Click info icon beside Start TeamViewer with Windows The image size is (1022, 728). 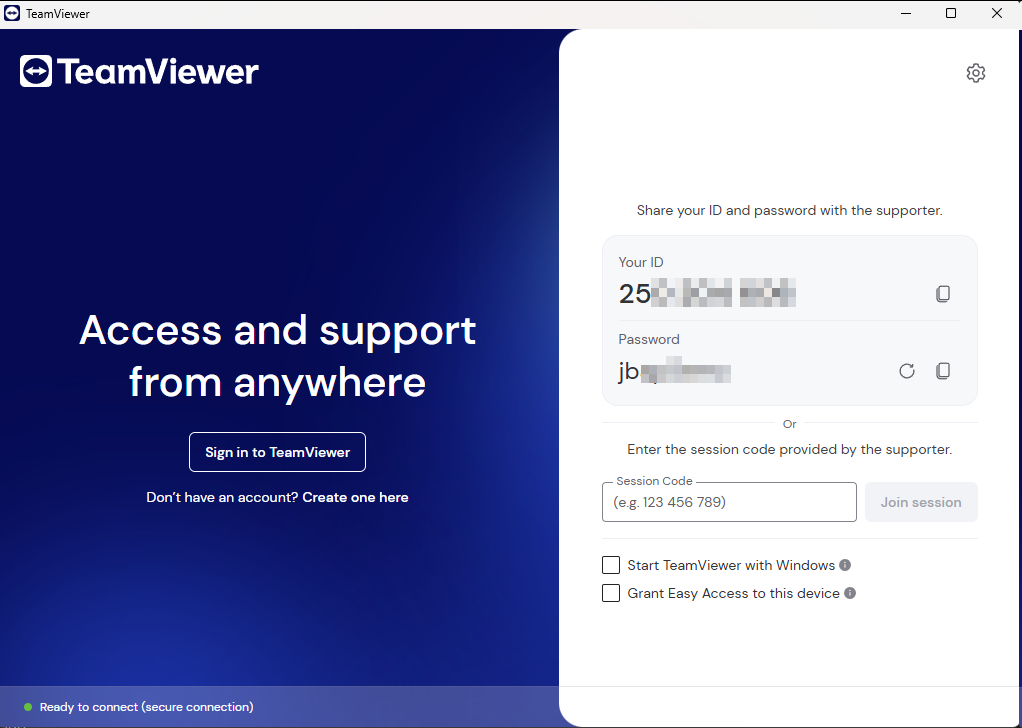tap(845, 565)
